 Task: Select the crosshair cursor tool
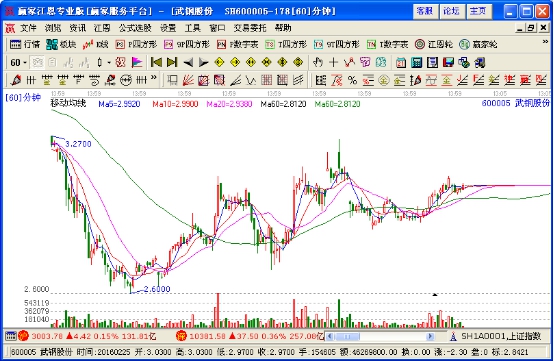(x=333, y=63)
